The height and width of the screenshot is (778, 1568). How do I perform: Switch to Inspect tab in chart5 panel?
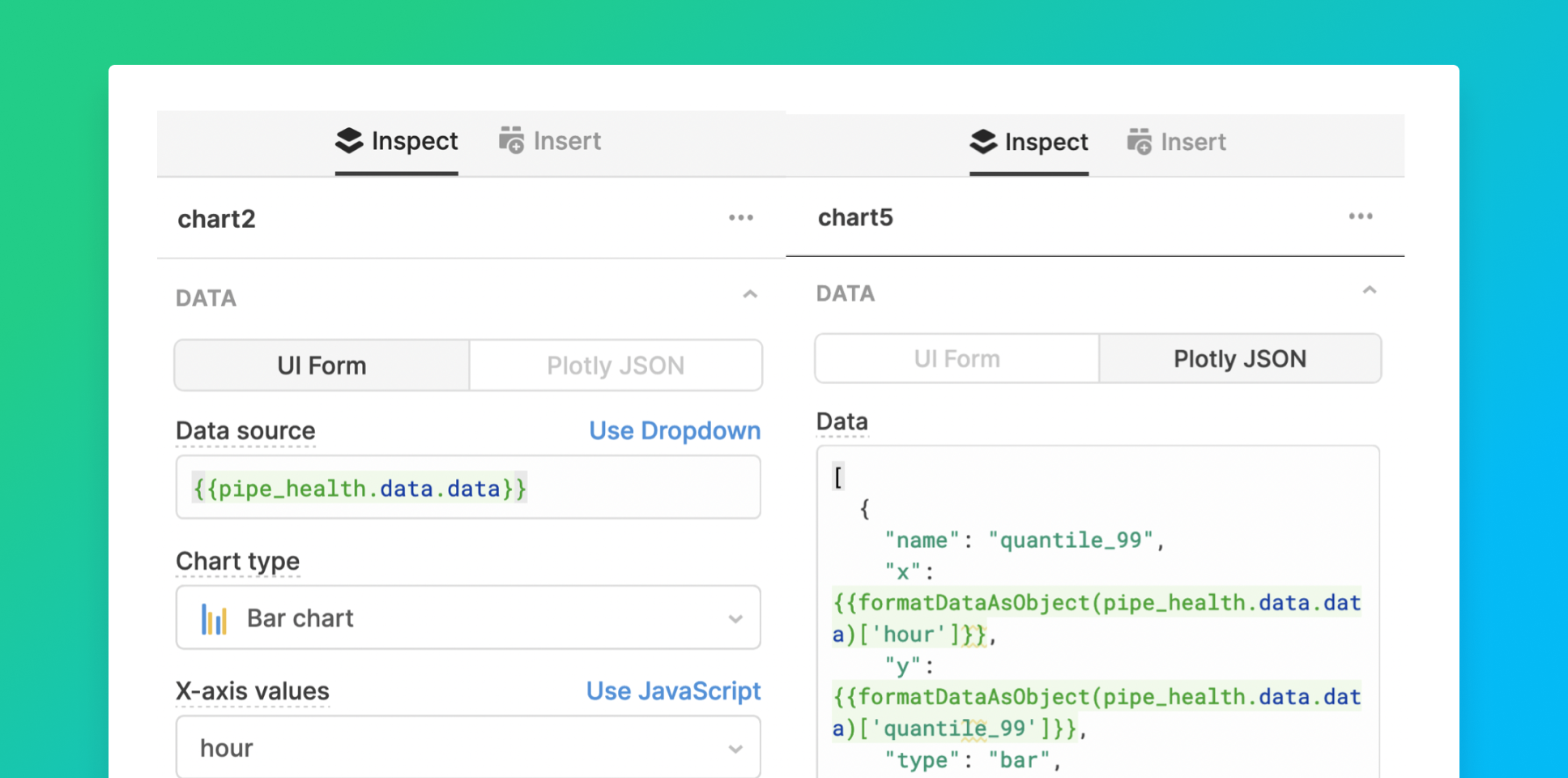click(x=1029, y=143)
